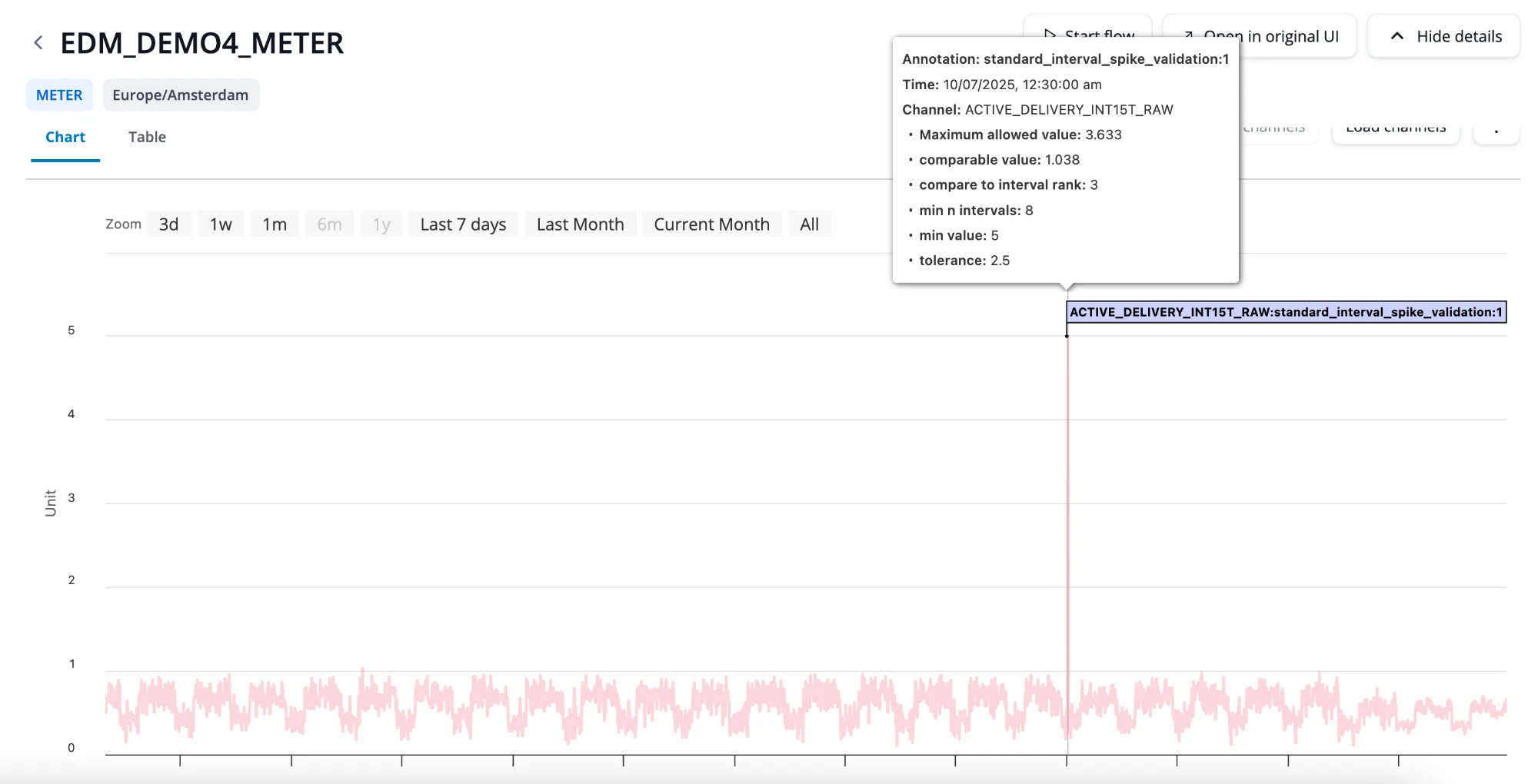Switch to the Chart tab
Screen dimensions: 1538x784
[65, 137]
